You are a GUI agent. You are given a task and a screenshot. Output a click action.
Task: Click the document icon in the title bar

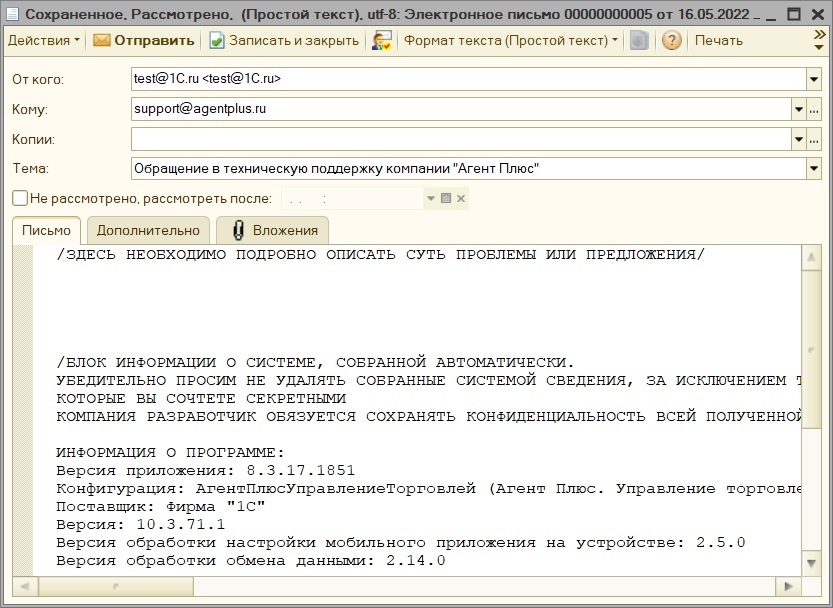[12, 14]
